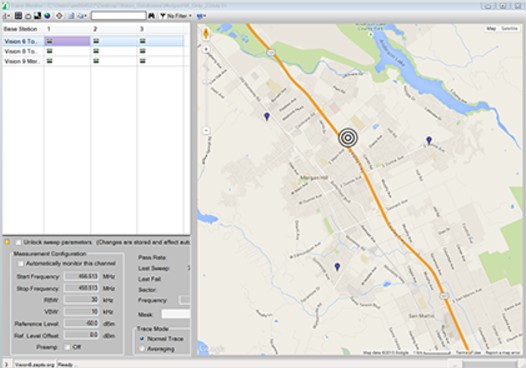526x368 pixels.
Task: Click the concentric circles target marker on map
Action: 348,138
